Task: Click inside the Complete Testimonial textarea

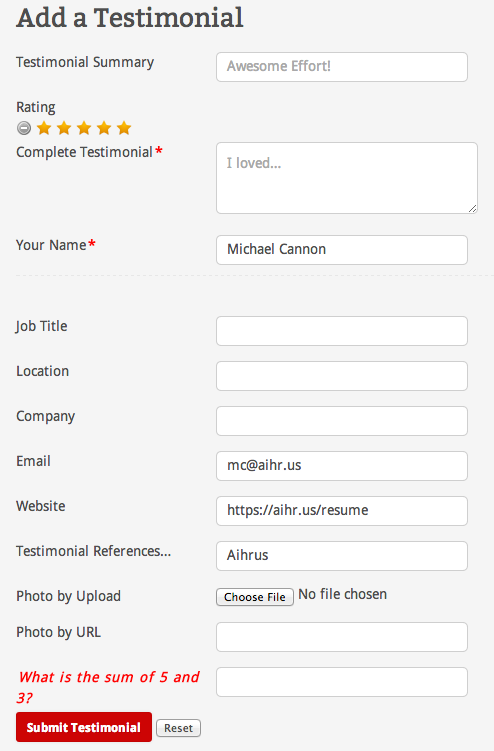Action: pos(347,178)
